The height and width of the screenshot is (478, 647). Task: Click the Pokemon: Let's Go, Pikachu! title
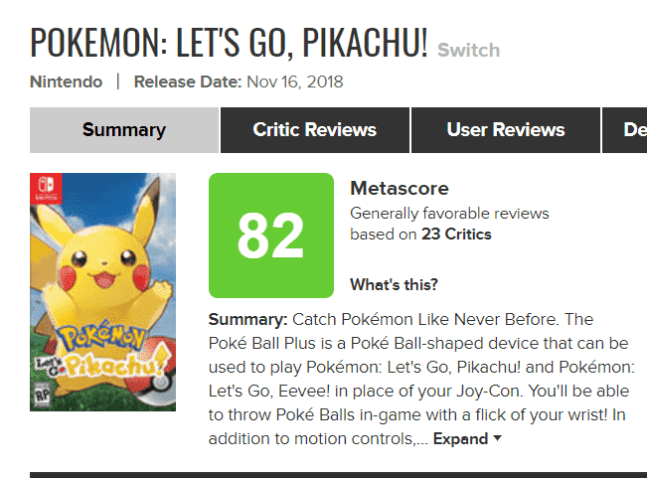point(229,42)
